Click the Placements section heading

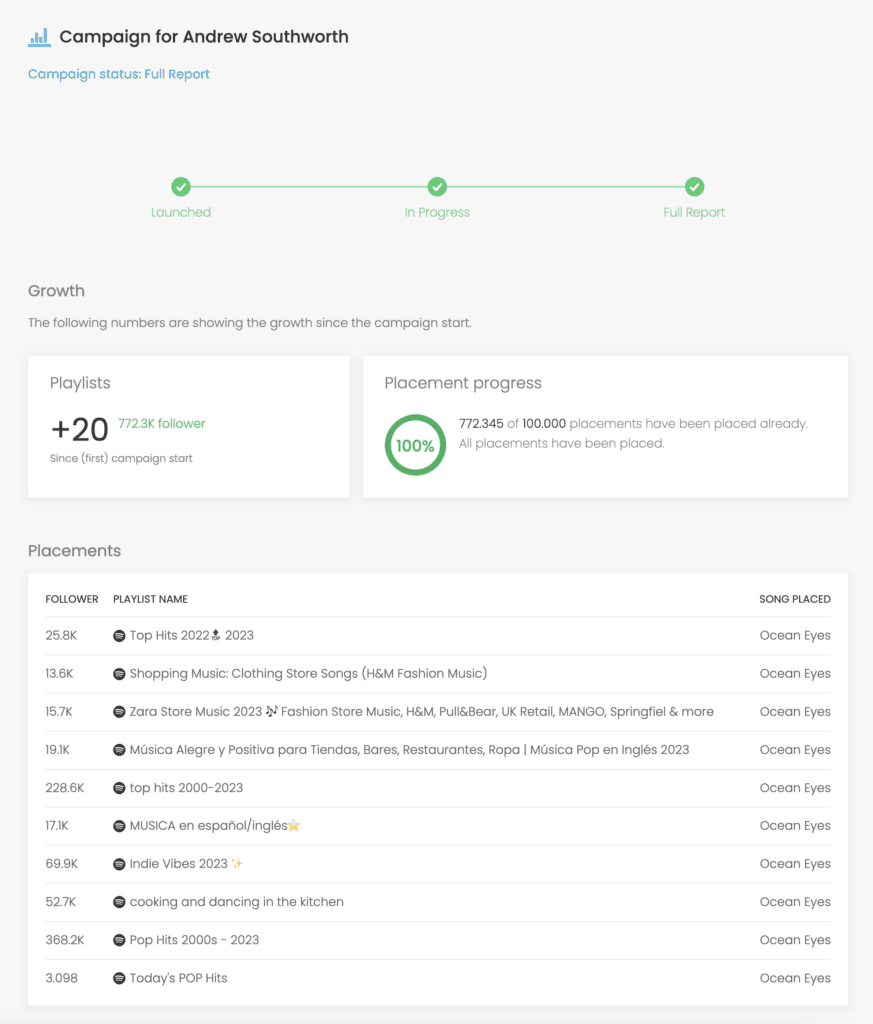tap(74, 551)
